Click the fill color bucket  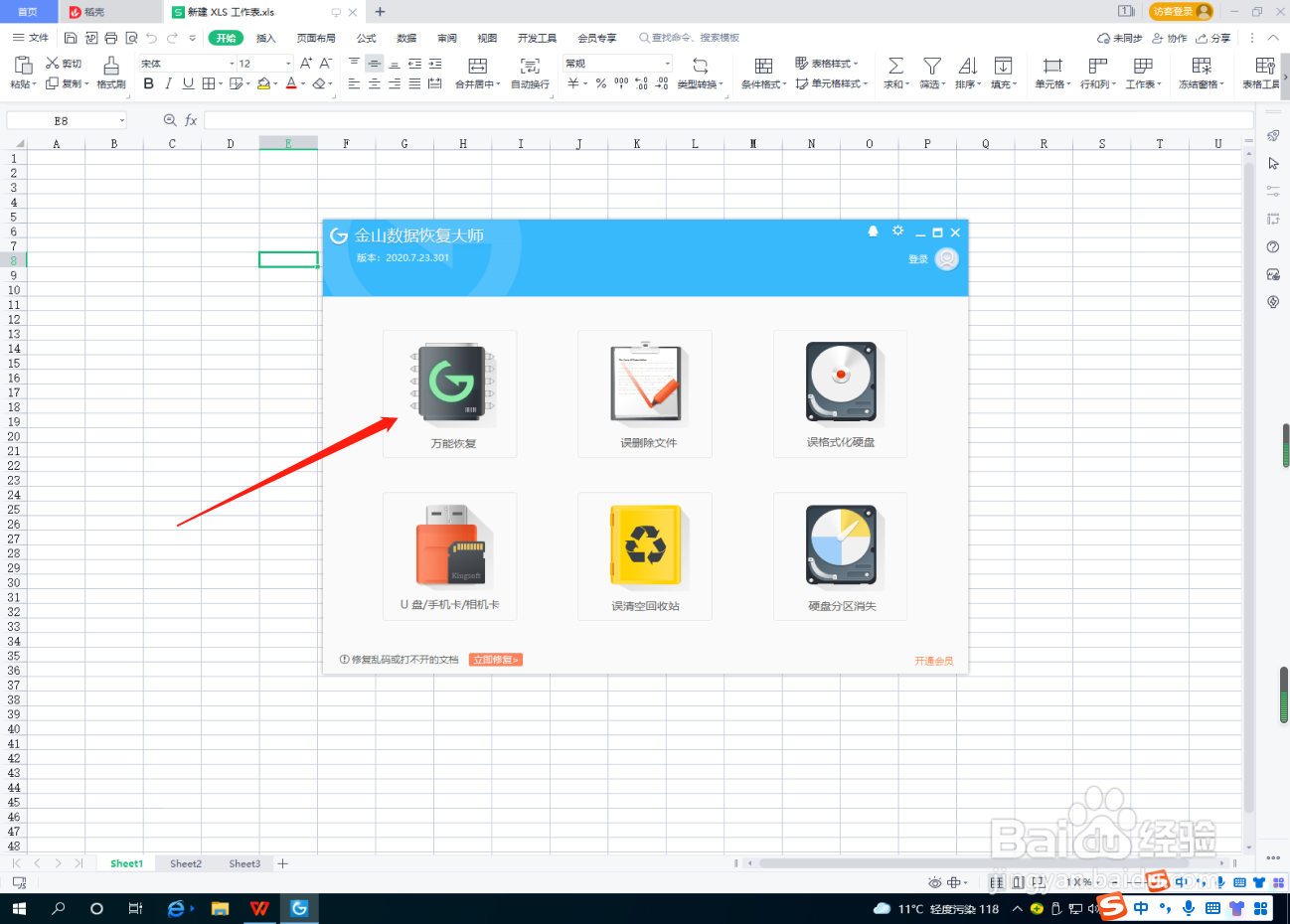[x=262, y=84]
